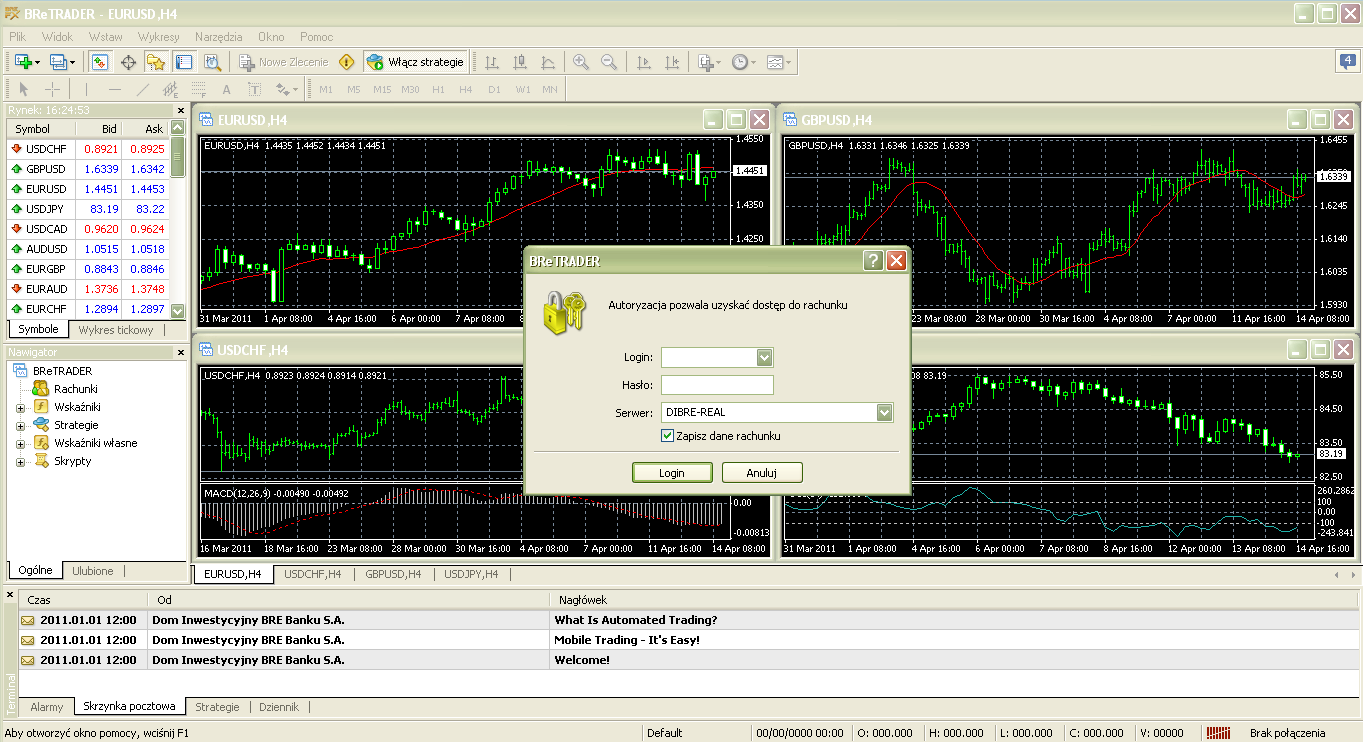Select the crosshair tool
The image size is (1363, 742).
pos(53,89)
